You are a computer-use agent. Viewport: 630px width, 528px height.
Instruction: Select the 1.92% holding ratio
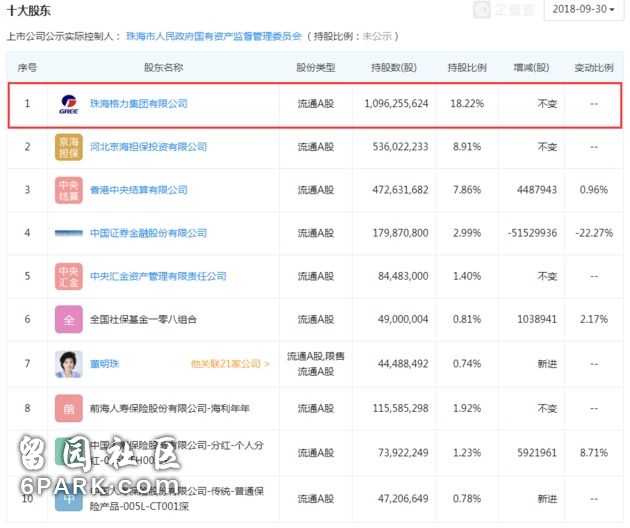467,408
